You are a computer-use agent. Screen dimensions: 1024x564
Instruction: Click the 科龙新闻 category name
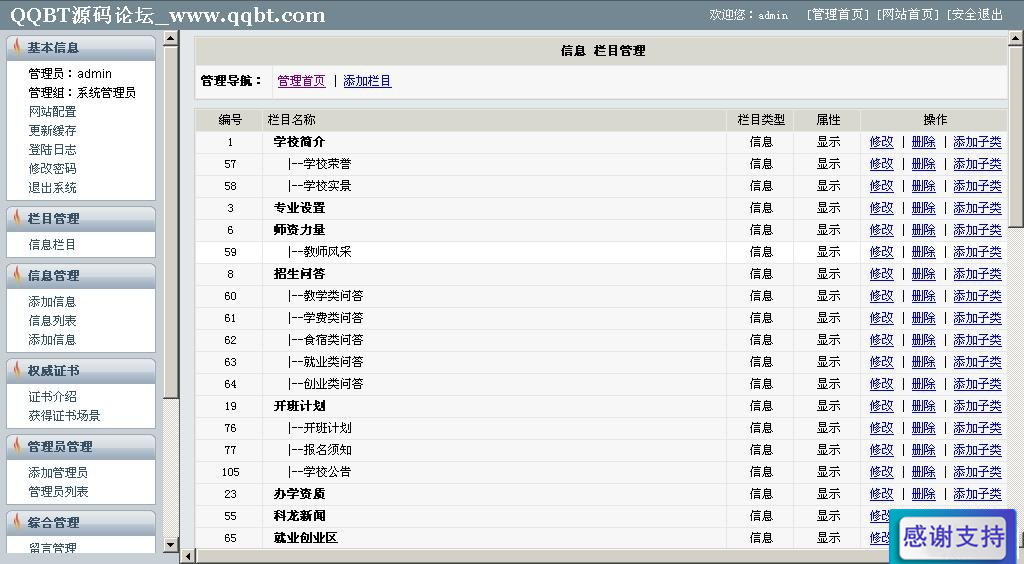(x=299, y=516)
